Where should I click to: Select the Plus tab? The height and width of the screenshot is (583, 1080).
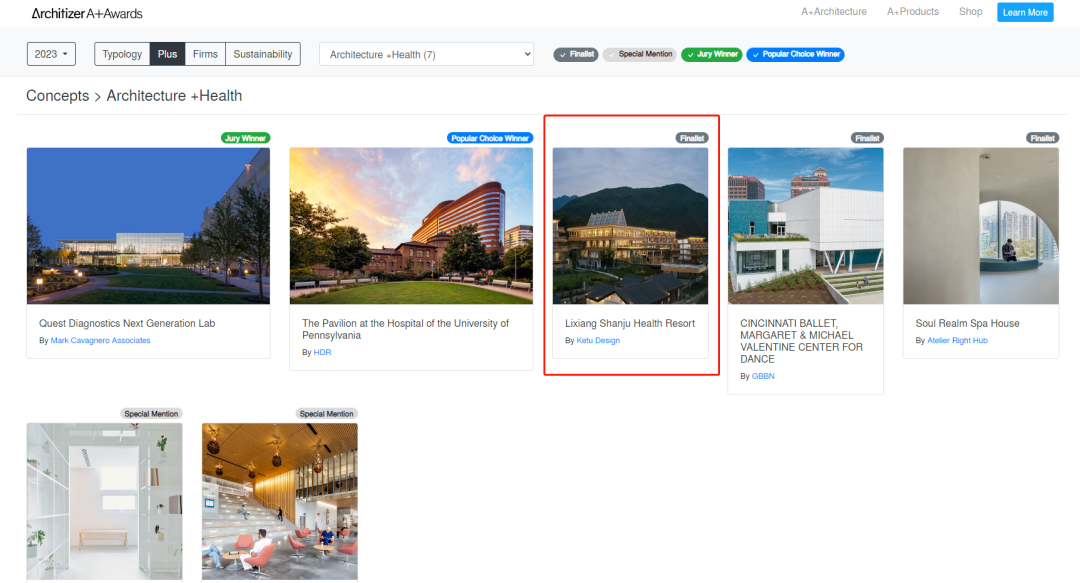[167, 54]
